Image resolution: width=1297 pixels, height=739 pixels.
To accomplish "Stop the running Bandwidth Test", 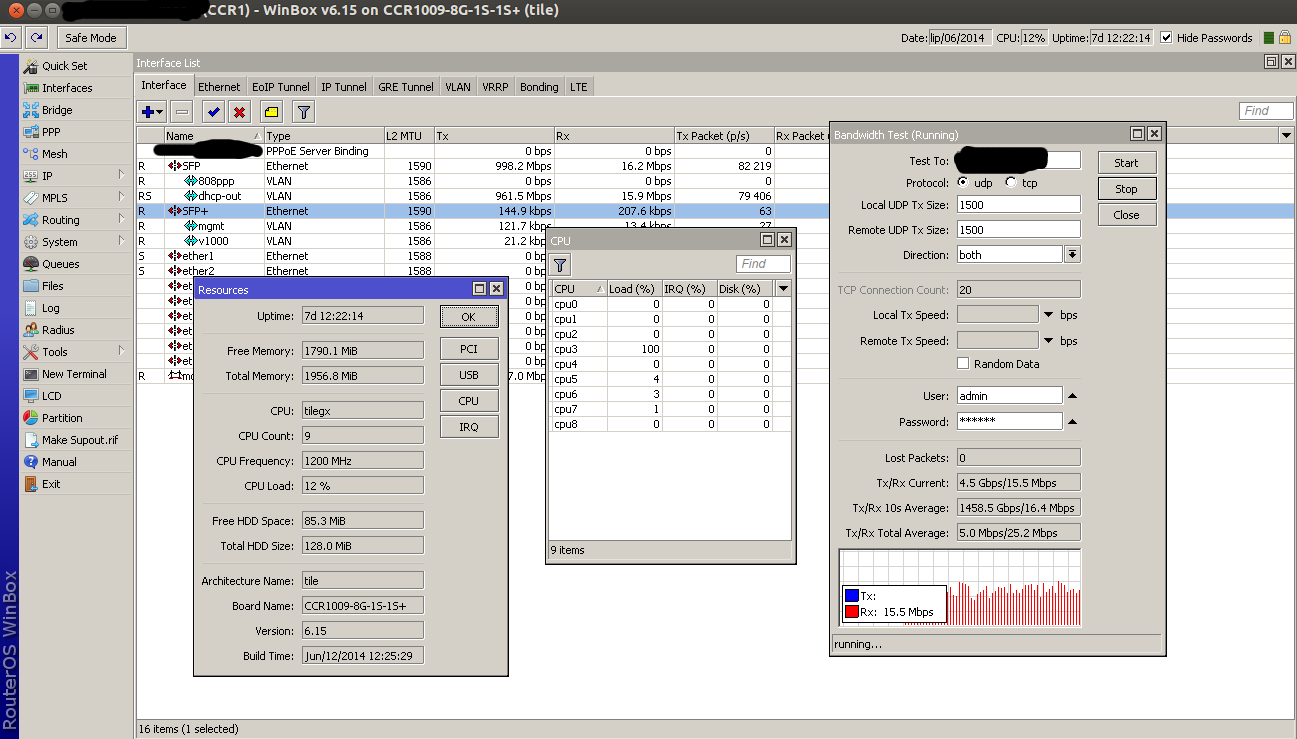I will coord(1126,189).
